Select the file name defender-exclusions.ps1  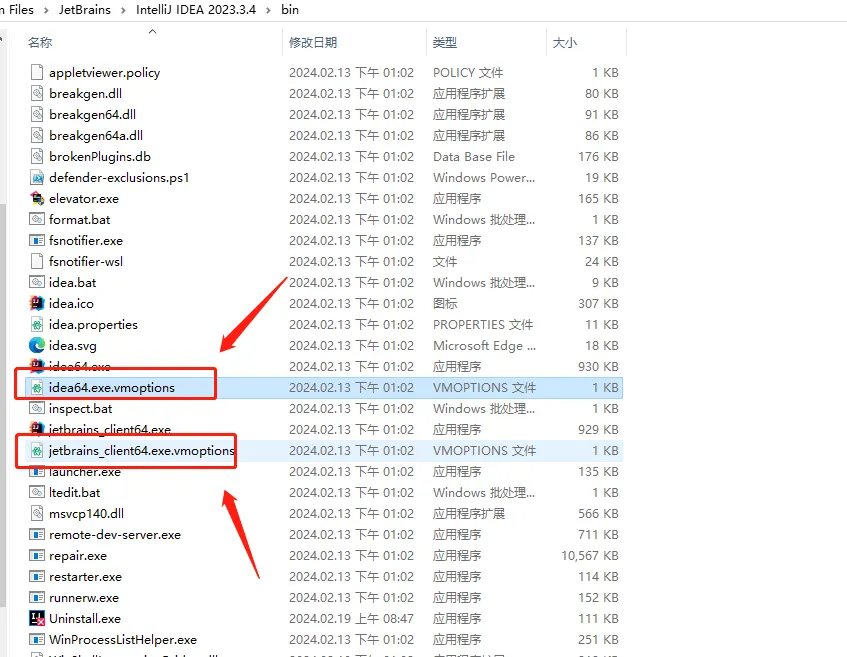point(119,178)
